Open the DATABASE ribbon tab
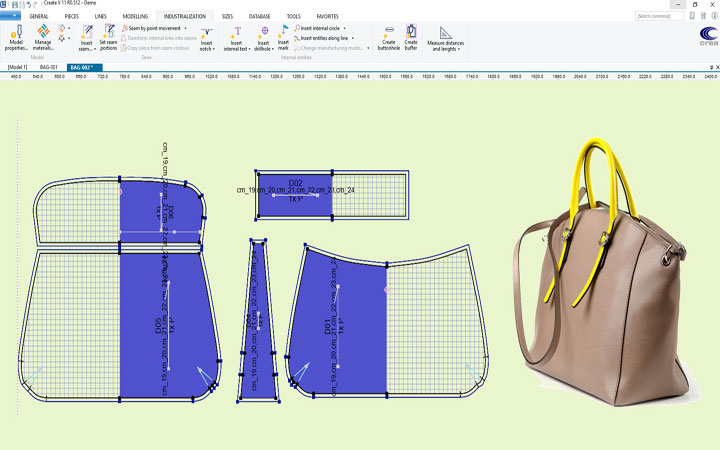The image size is (720, 450). [x=259, y=17]
